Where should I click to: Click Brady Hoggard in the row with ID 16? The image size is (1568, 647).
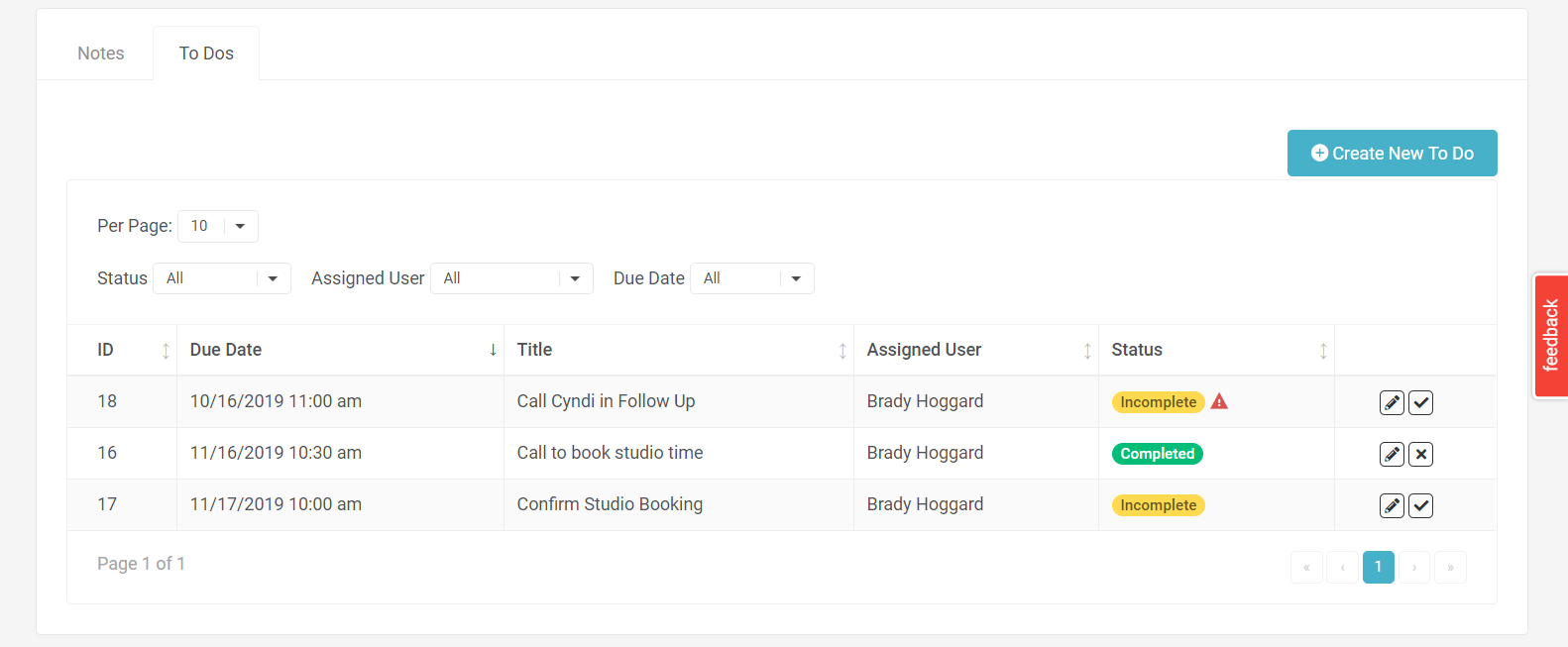click(x=925, y=453)
